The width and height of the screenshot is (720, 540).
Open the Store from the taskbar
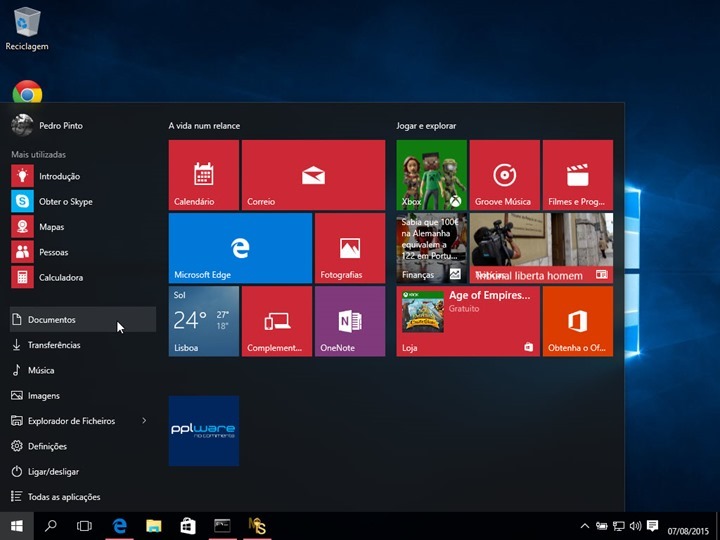pyautogui.click(x=188, y=526)
